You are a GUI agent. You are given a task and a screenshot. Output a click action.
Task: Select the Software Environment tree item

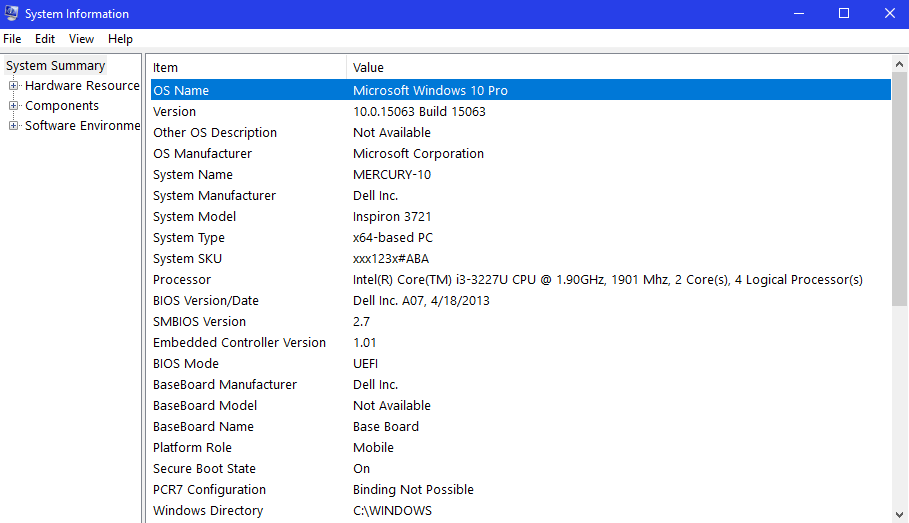pyautogui.click(x=82, y=126)
